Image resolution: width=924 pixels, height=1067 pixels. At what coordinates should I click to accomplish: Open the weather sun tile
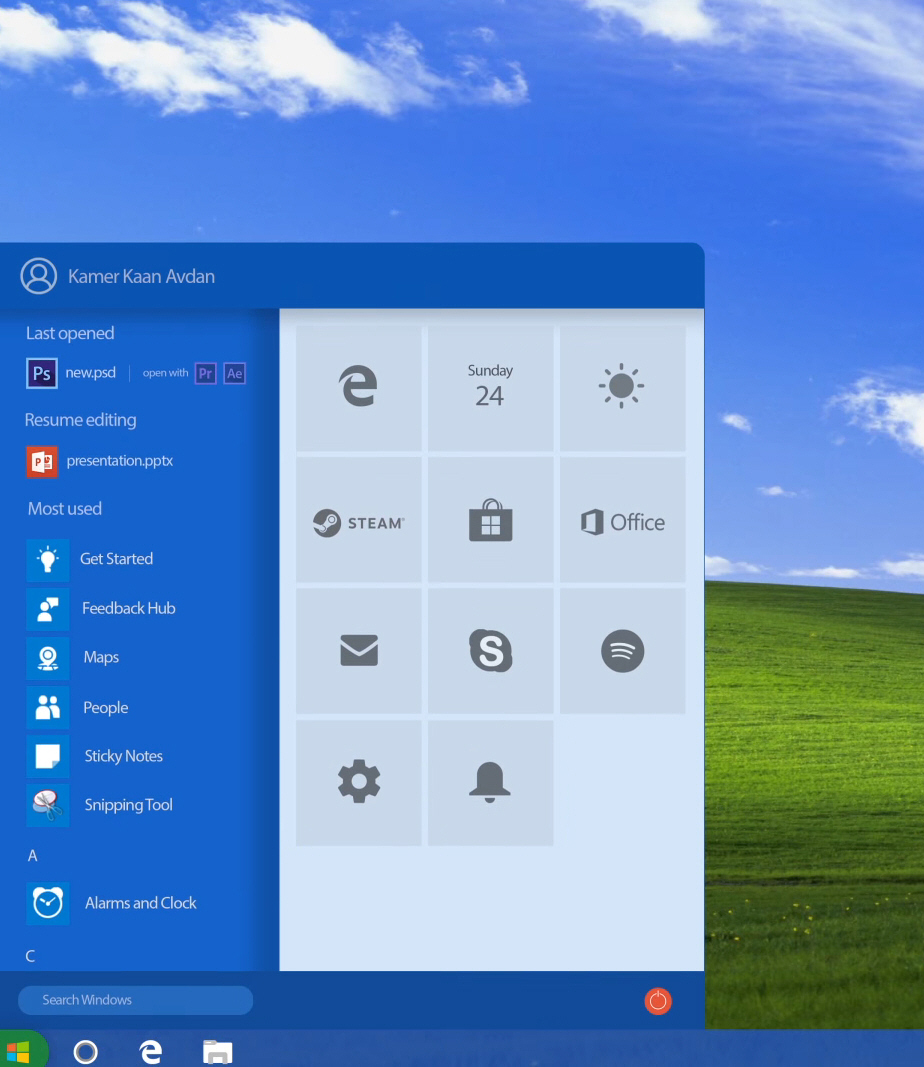[622, 387]
